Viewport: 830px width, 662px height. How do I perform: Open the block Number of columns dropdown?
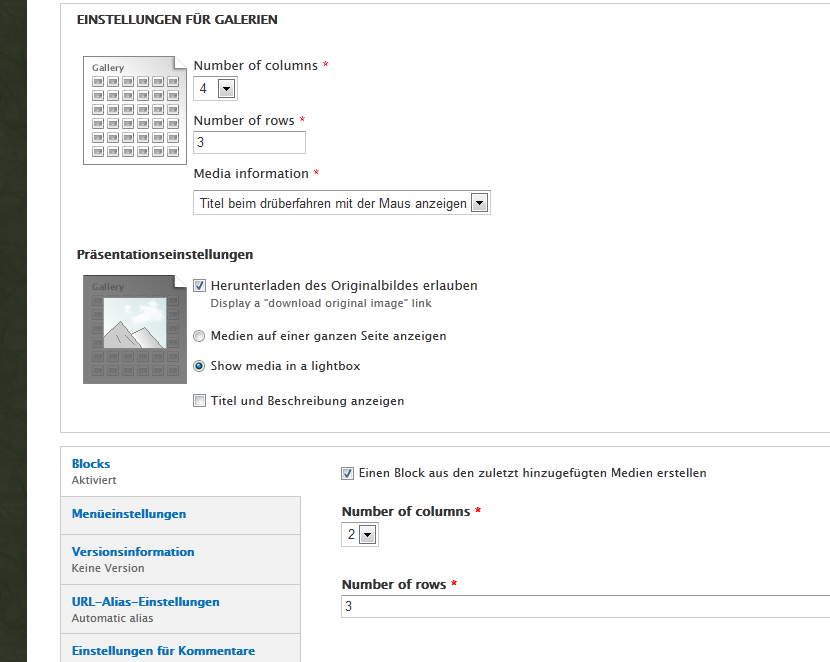(360, 535)
